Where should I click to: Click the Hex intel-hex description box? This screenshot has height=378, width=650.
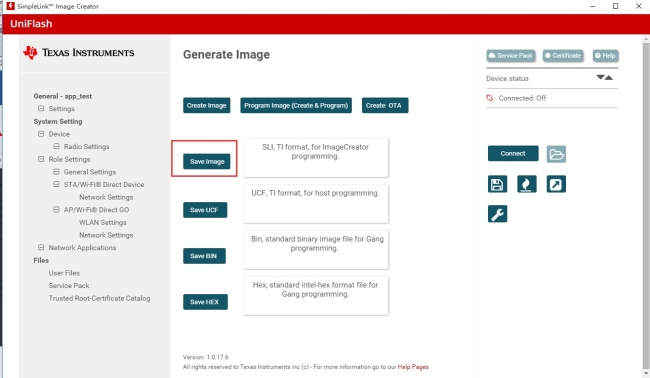(x=316, y=296)
